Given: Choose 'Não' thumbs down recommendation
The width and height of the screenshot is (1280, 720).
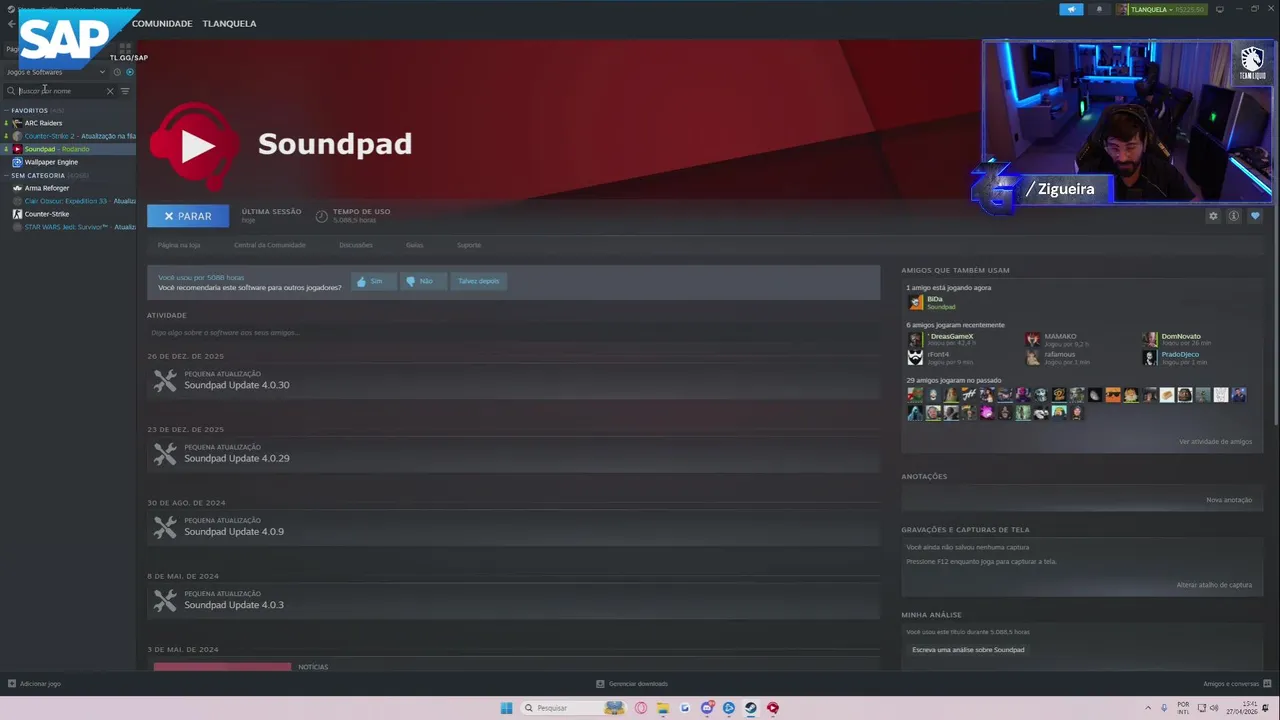Looking at the screenshot, I should 421,282.
